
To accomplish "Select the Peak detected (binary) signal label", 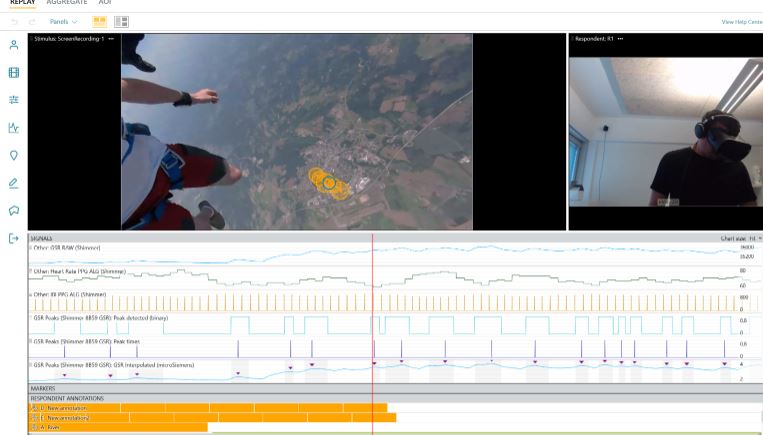I will click(100, 318).
